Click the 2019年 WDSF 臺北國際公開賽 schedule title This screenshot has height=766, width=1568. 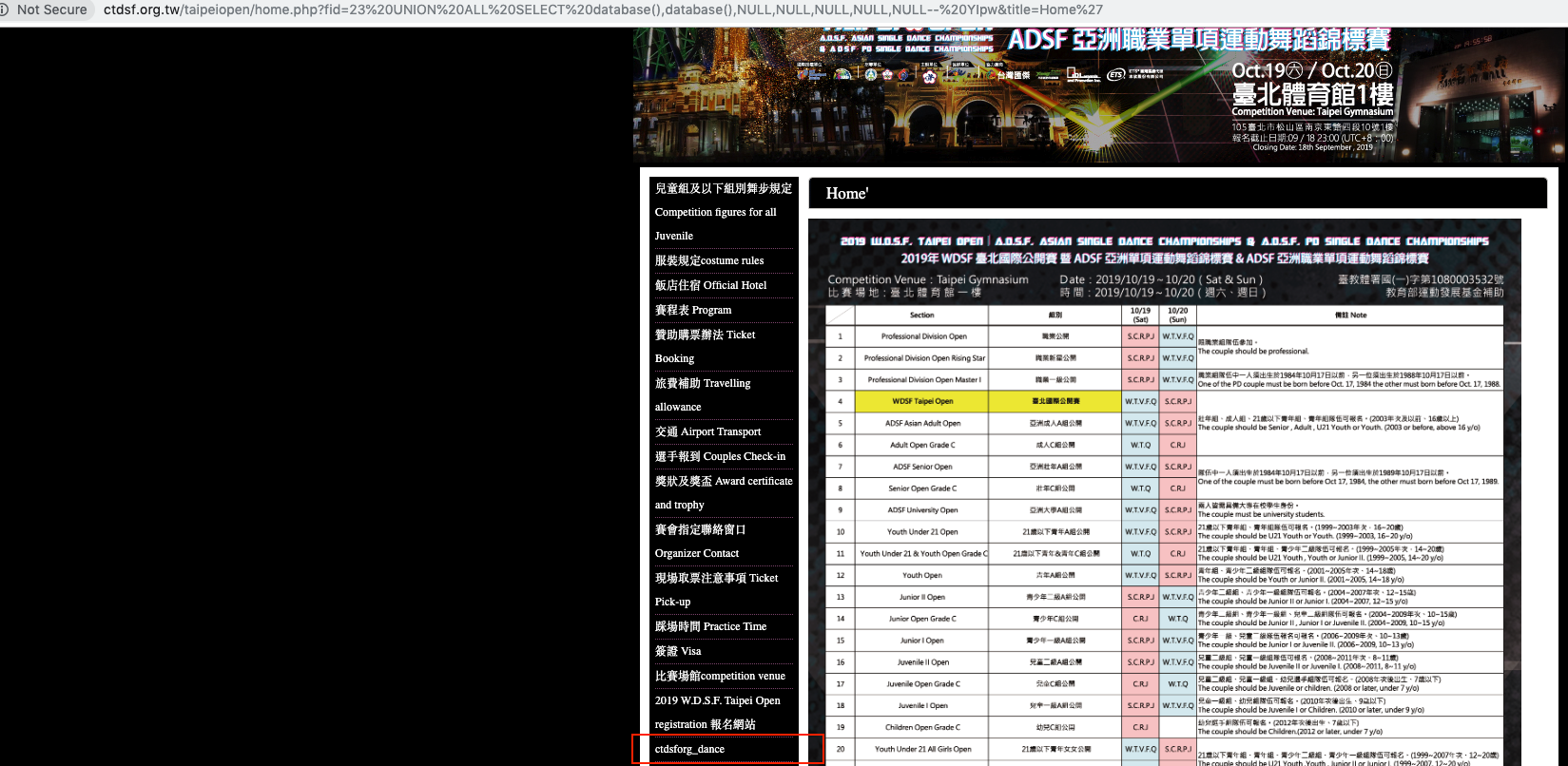click(1165, 259)
